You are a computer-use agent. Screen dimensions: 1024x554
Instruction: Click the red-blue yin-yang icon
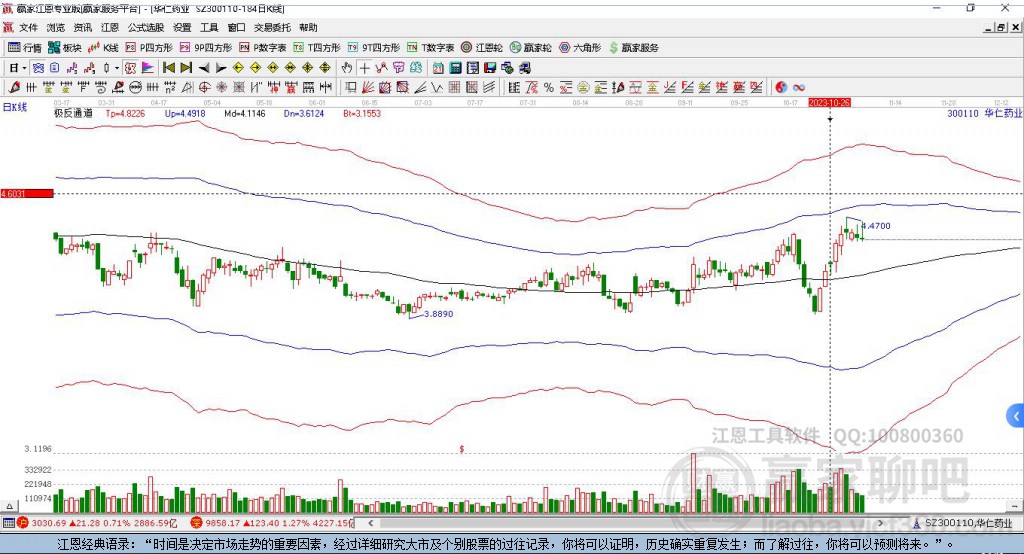tap(781, 88)
